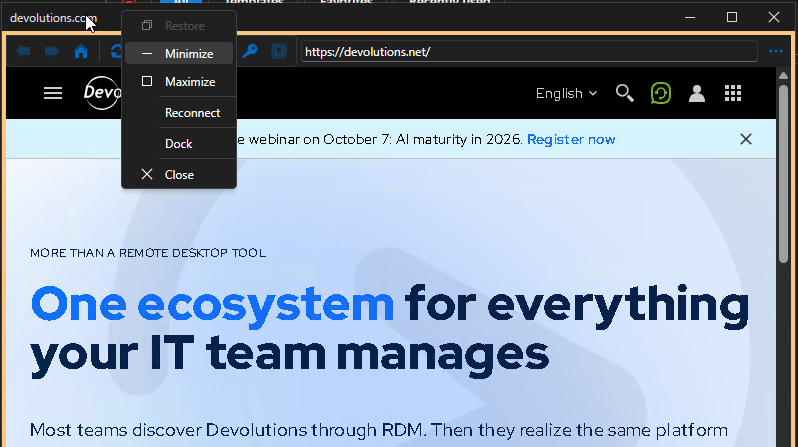Expand the English language dropdown

click(x=566, y=94)
